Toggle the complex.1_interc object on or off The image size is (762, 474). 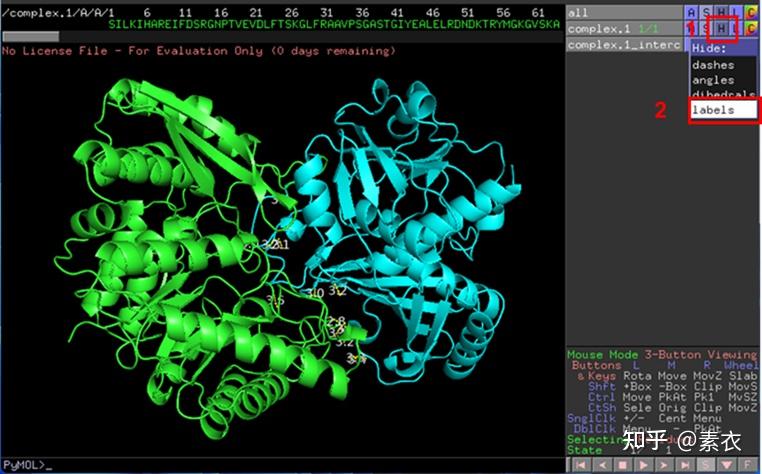(x=624, y=45)
